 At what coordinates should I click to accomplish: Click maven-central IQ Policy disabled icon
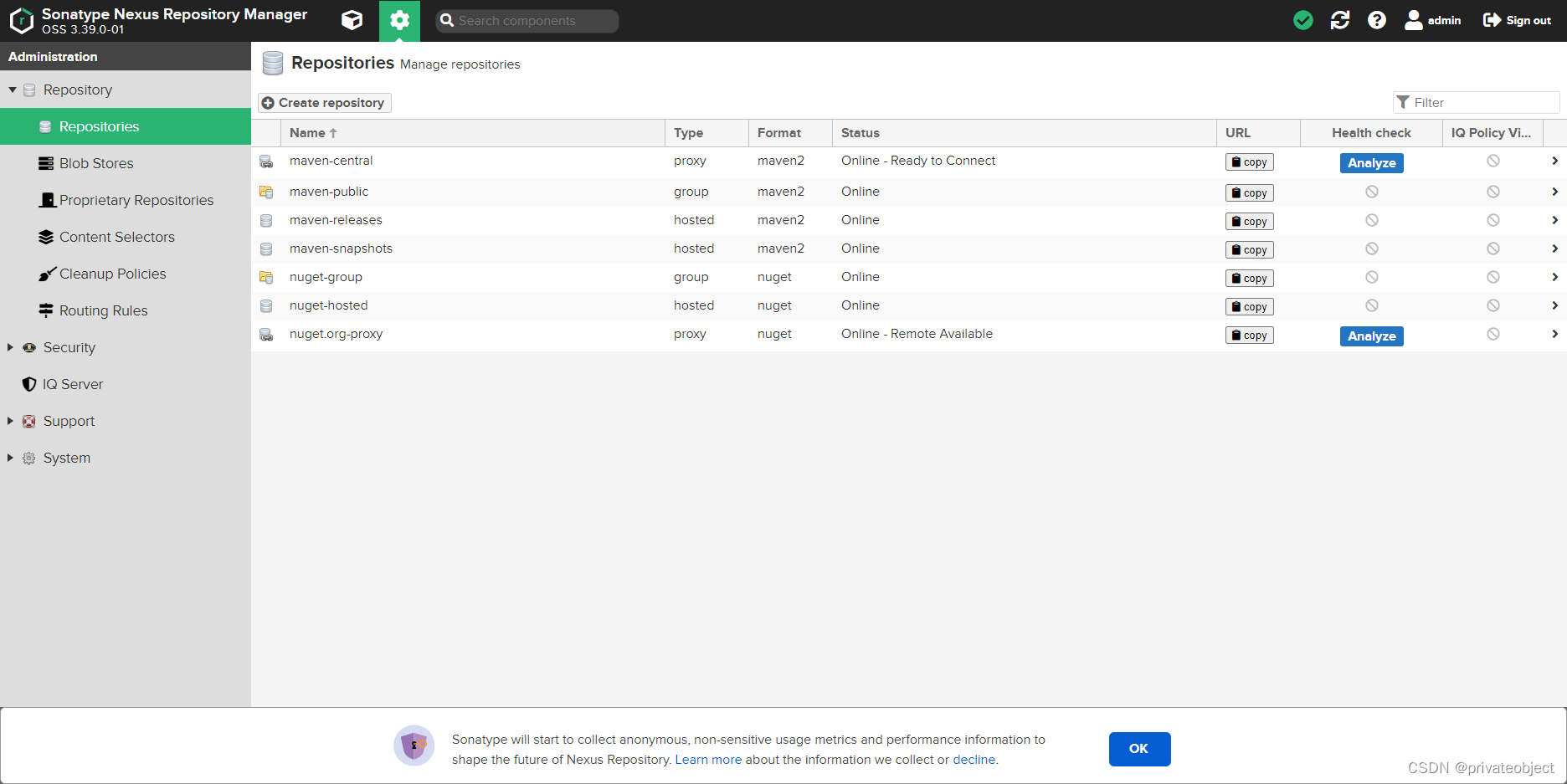1493,161
